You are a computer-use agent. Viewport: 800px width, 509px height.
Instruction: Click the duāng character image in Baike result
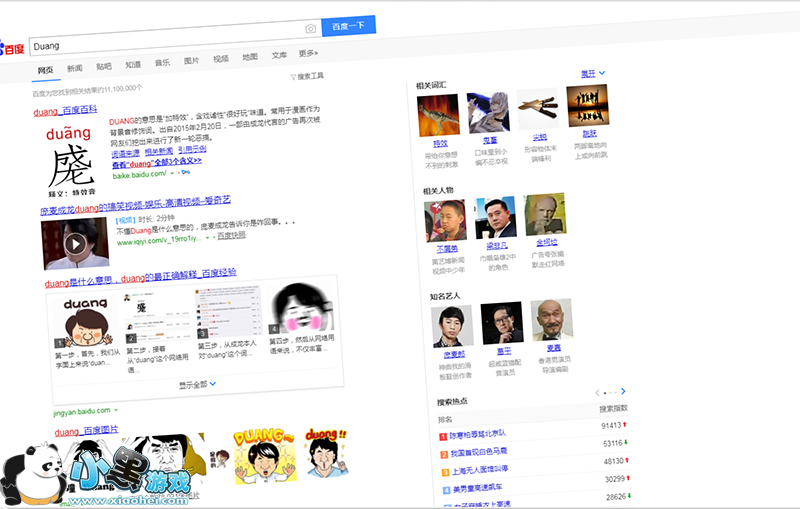coord(70,161)
